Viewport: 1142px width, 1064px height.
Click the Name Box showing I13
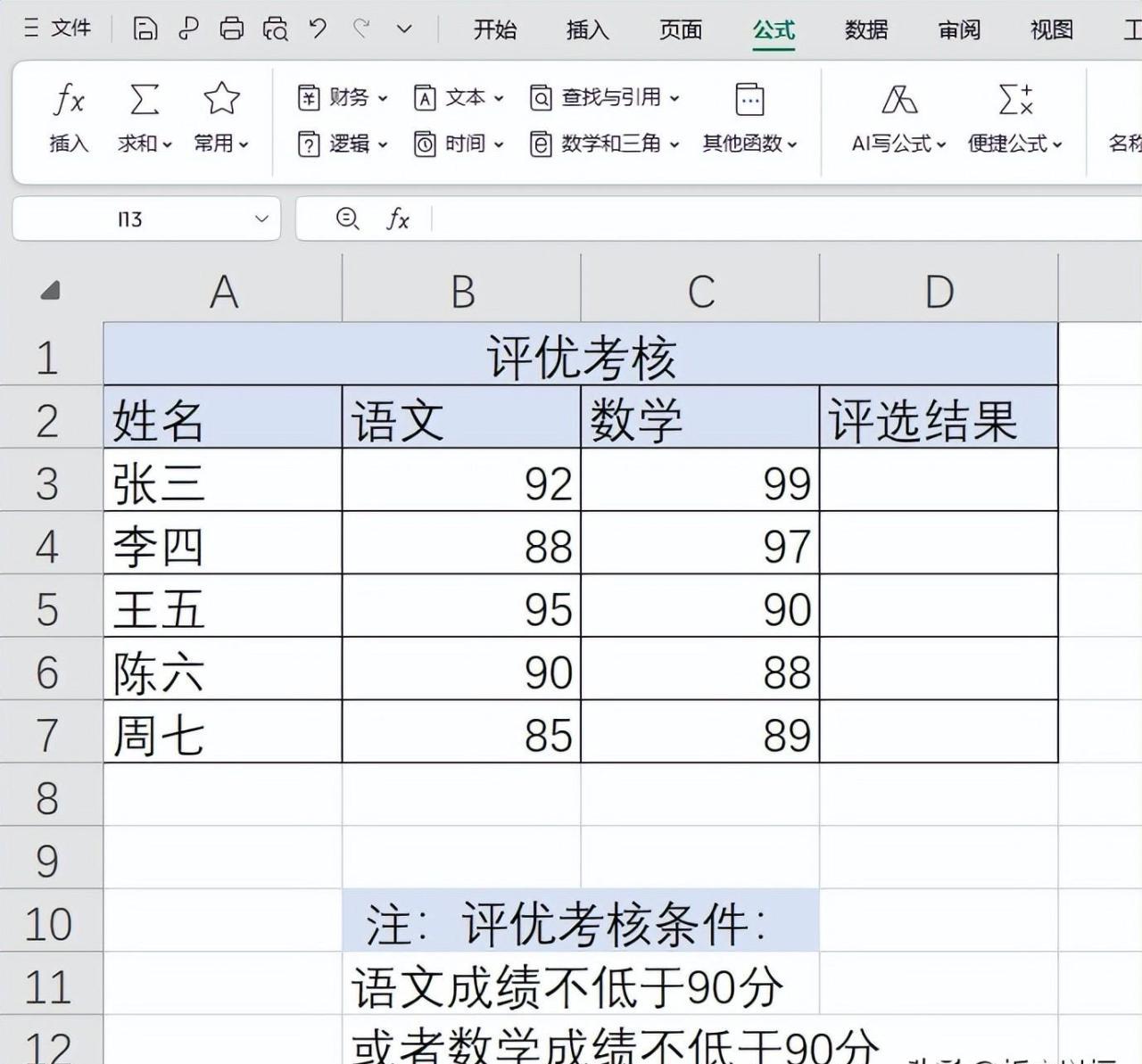[x=130, y=219]
